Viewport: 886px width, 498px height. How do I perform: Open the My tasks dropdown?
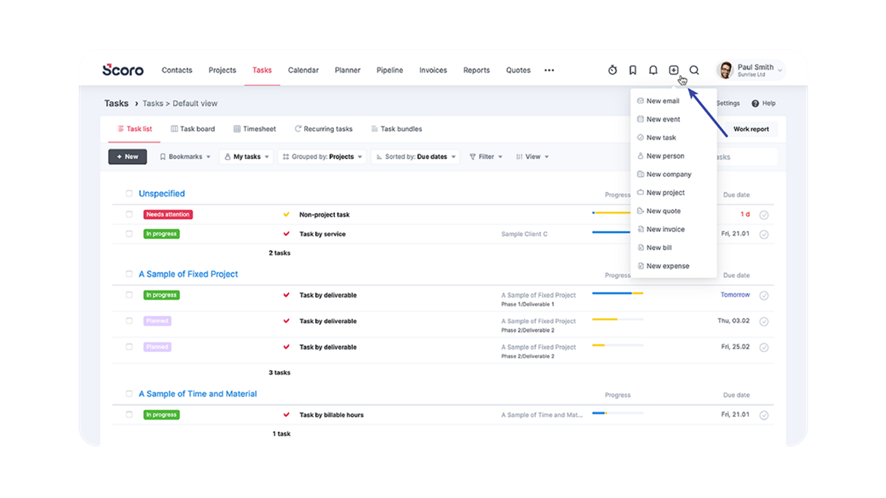(x=247, y=157)
